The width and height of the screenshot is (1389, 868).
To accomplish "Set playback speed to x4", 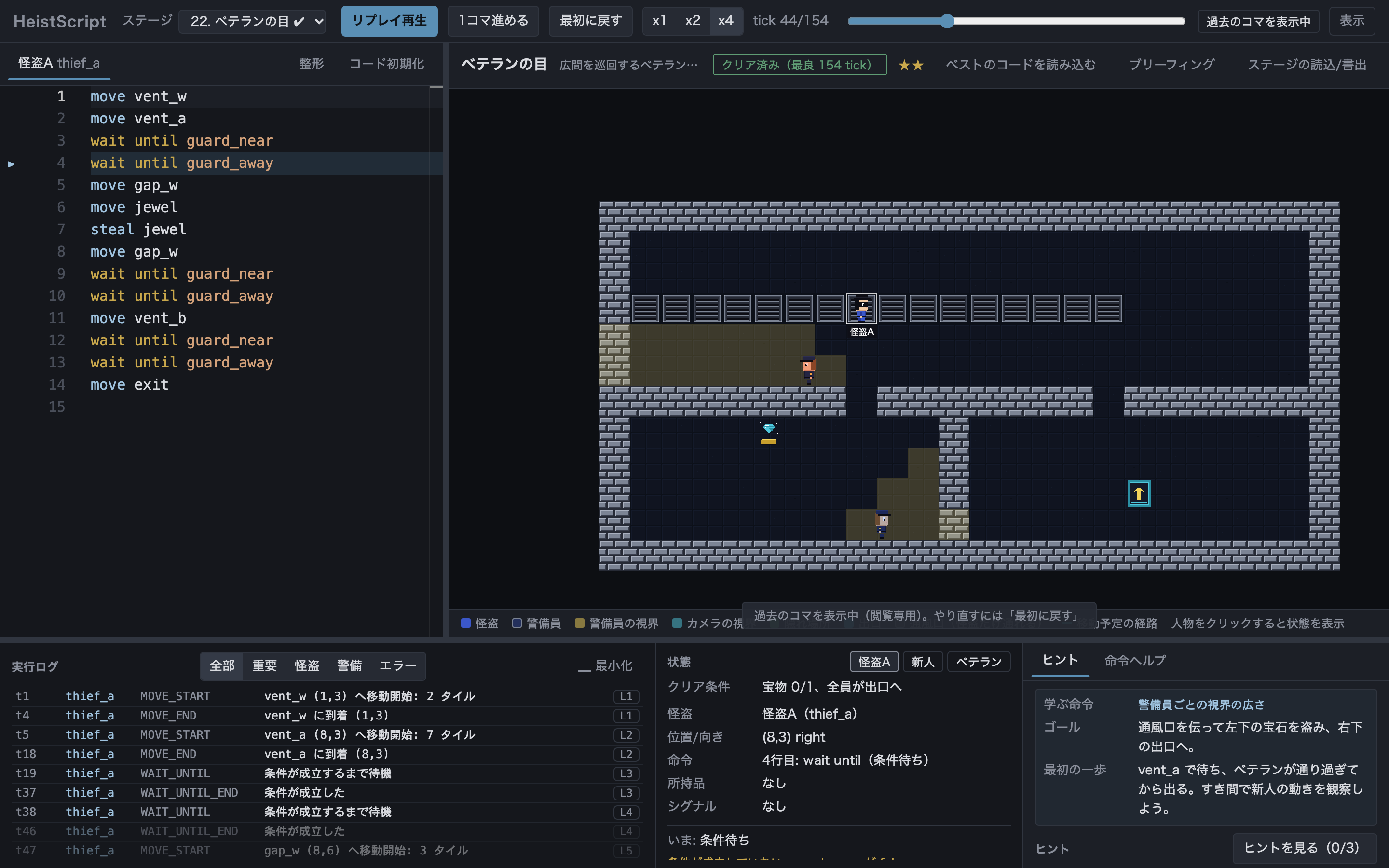I will [726, 21].
